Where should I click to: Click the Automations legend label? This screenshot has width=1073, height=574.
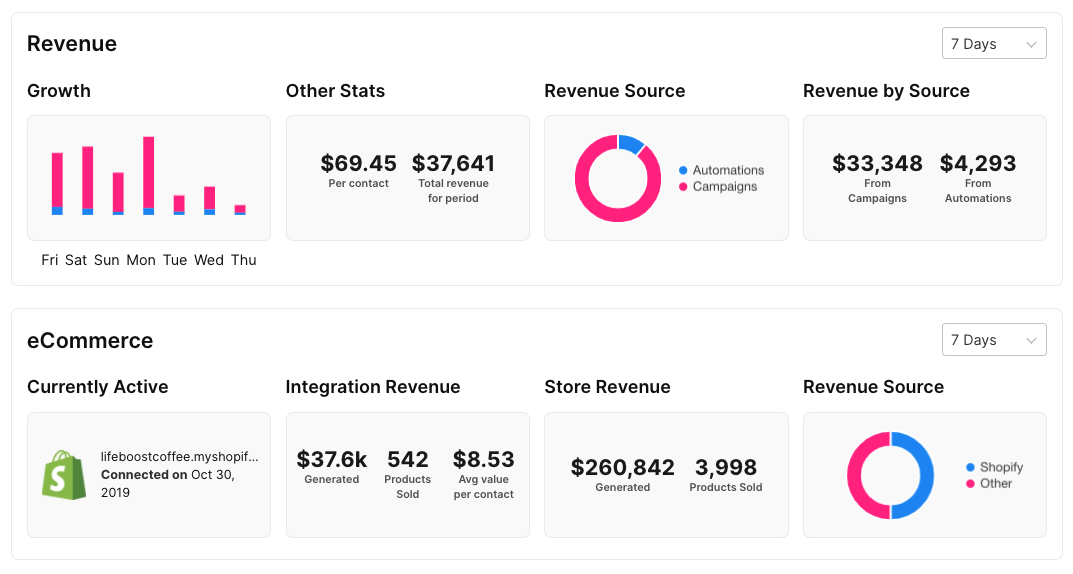728,171
